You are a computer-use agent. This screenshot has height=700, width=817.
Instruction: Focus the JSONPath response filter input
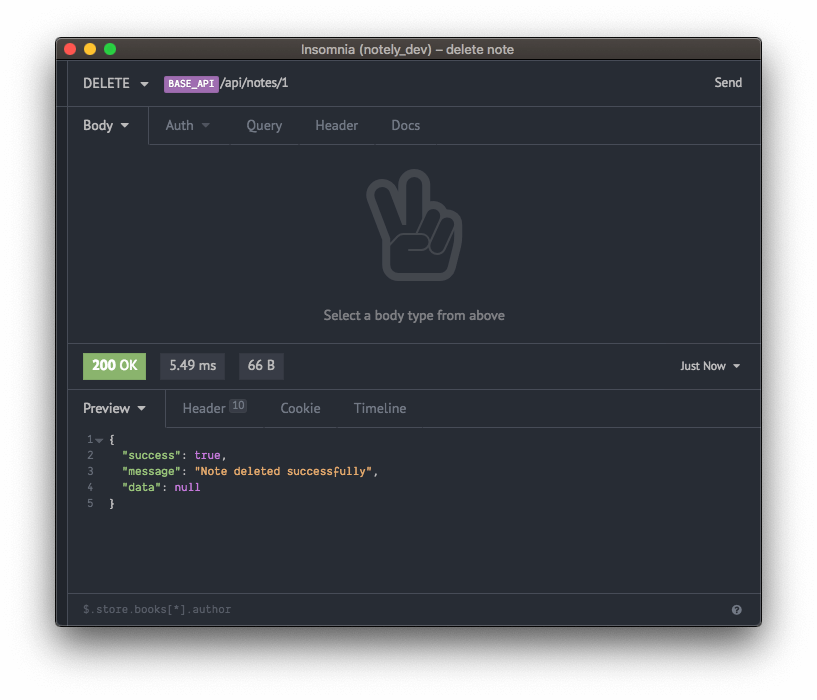coord(400,610)
